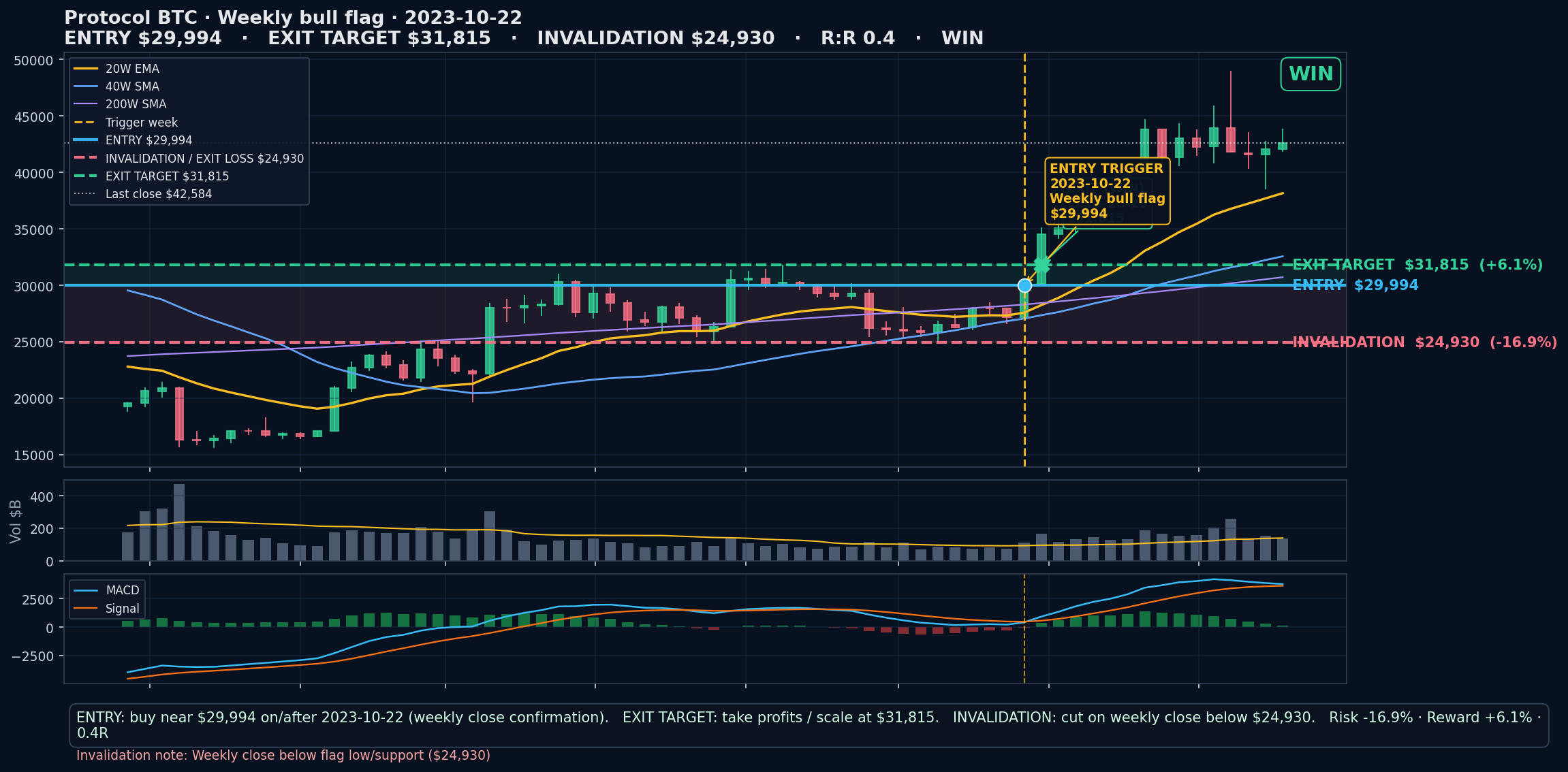Click the 15000 price axis label
The image size is (1568, 772).
click(x=33, y=455)
